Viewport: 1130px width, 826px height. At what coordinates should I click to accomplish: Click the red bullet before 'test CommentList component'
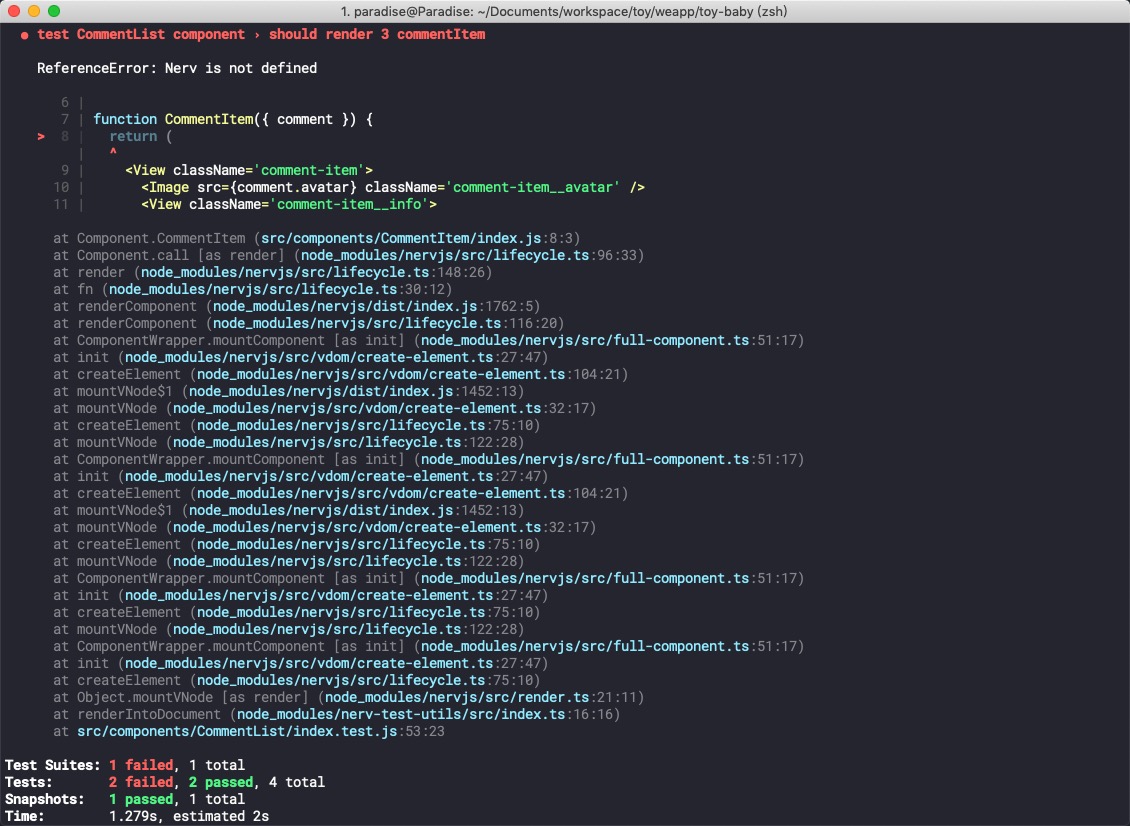25,35
